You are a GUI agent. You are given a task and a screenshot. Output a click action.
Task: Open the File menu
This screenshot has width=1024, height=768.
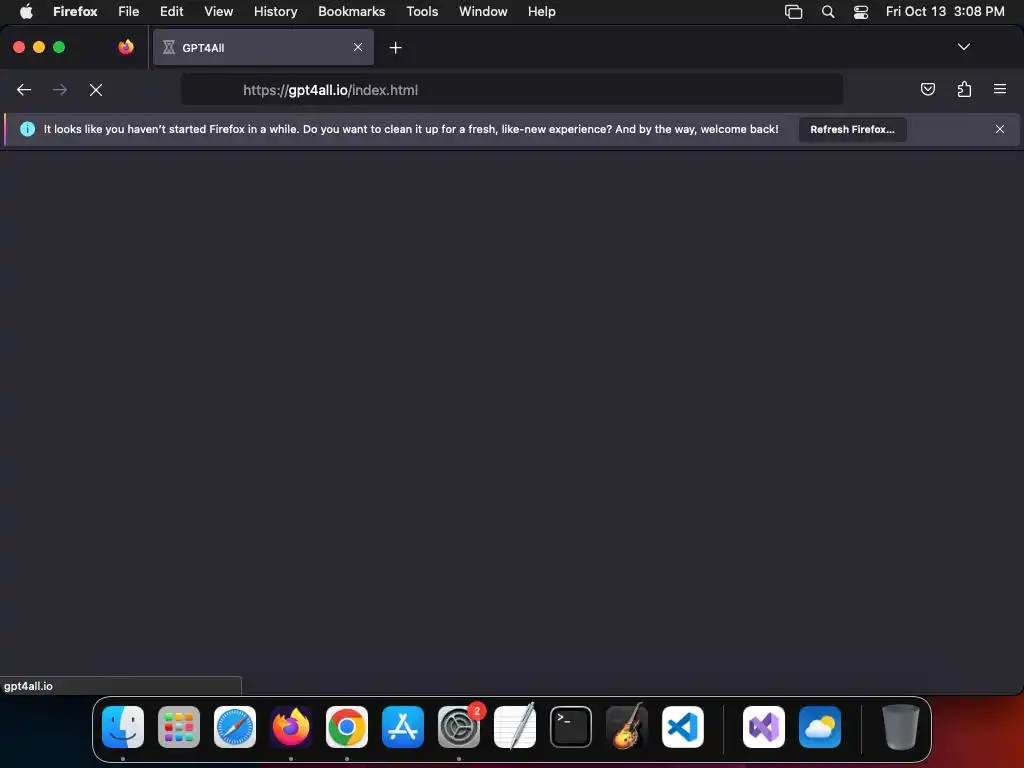pyautogui.click(x=129, y=11)
